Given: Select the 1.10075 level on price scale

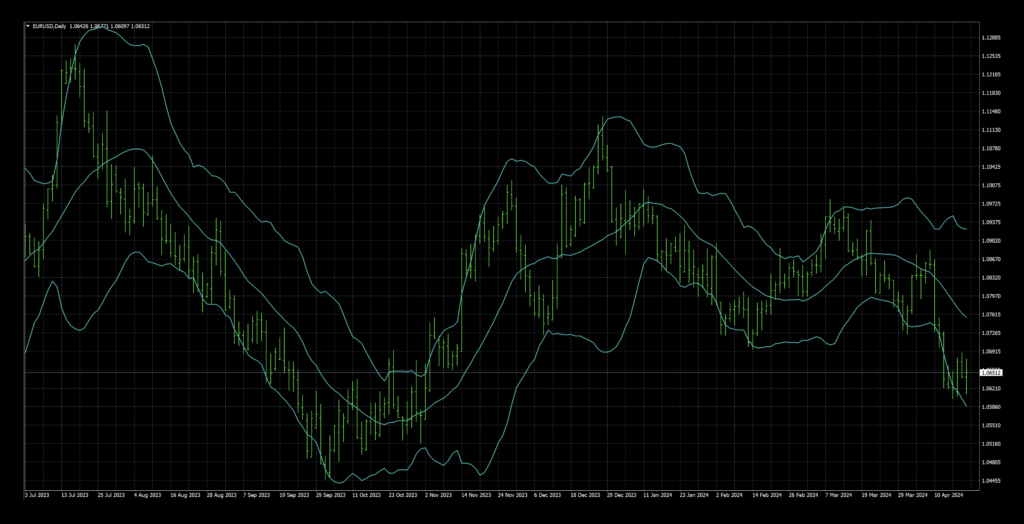Looking at the screenshot, I should point(992,185).
